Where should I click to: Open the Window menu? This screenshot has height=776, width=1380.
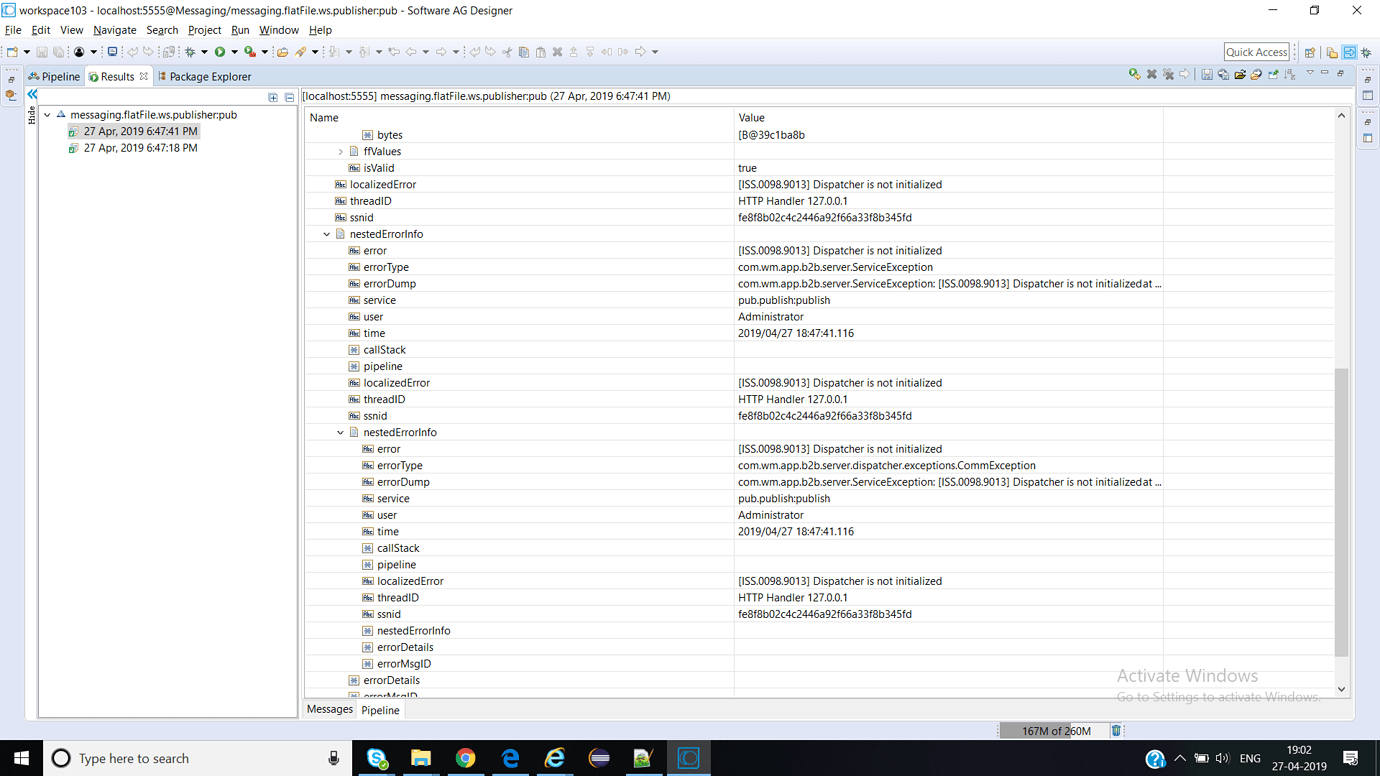[x=279, y=30]
